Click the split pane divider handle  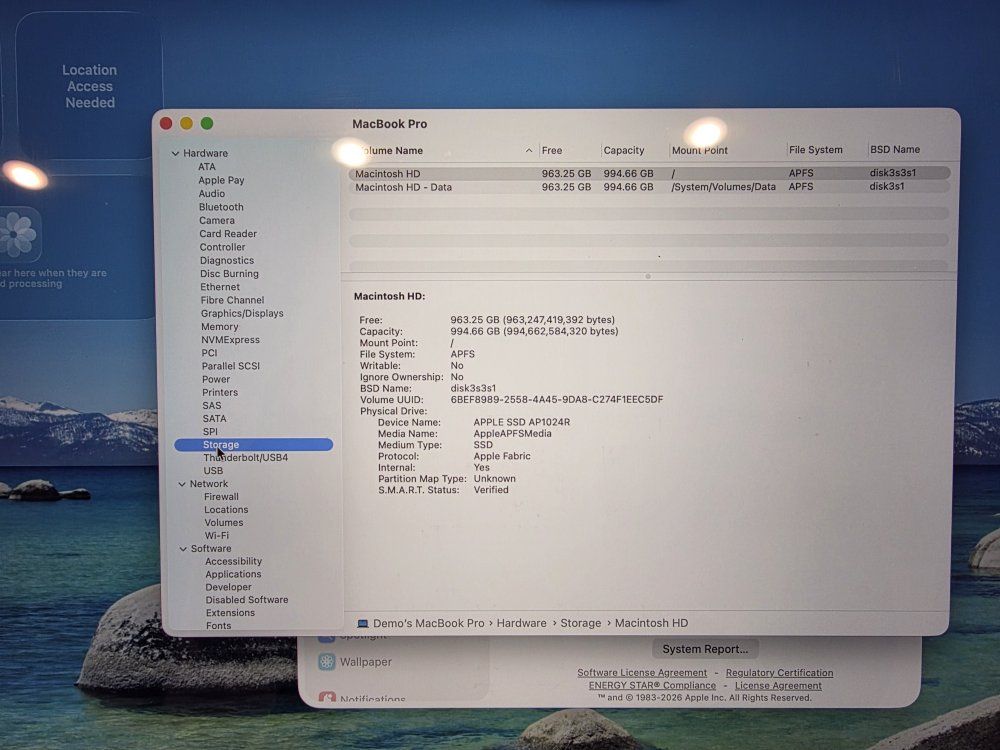(x=648, y=276)
